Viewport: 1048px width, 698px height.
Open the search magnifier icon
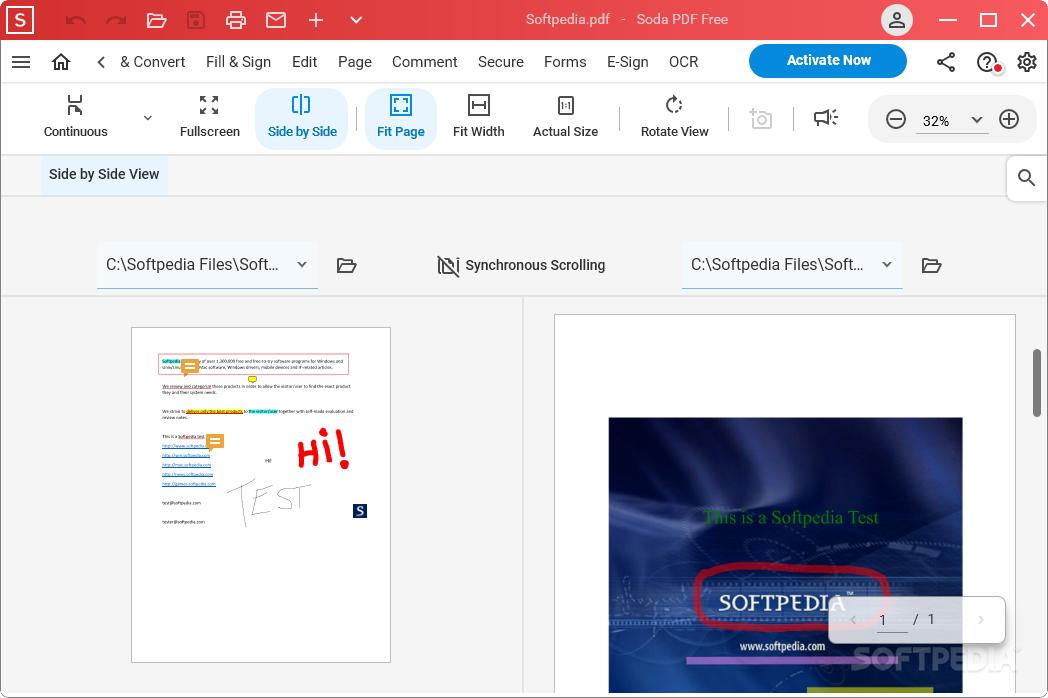(x=1026, y=177)
